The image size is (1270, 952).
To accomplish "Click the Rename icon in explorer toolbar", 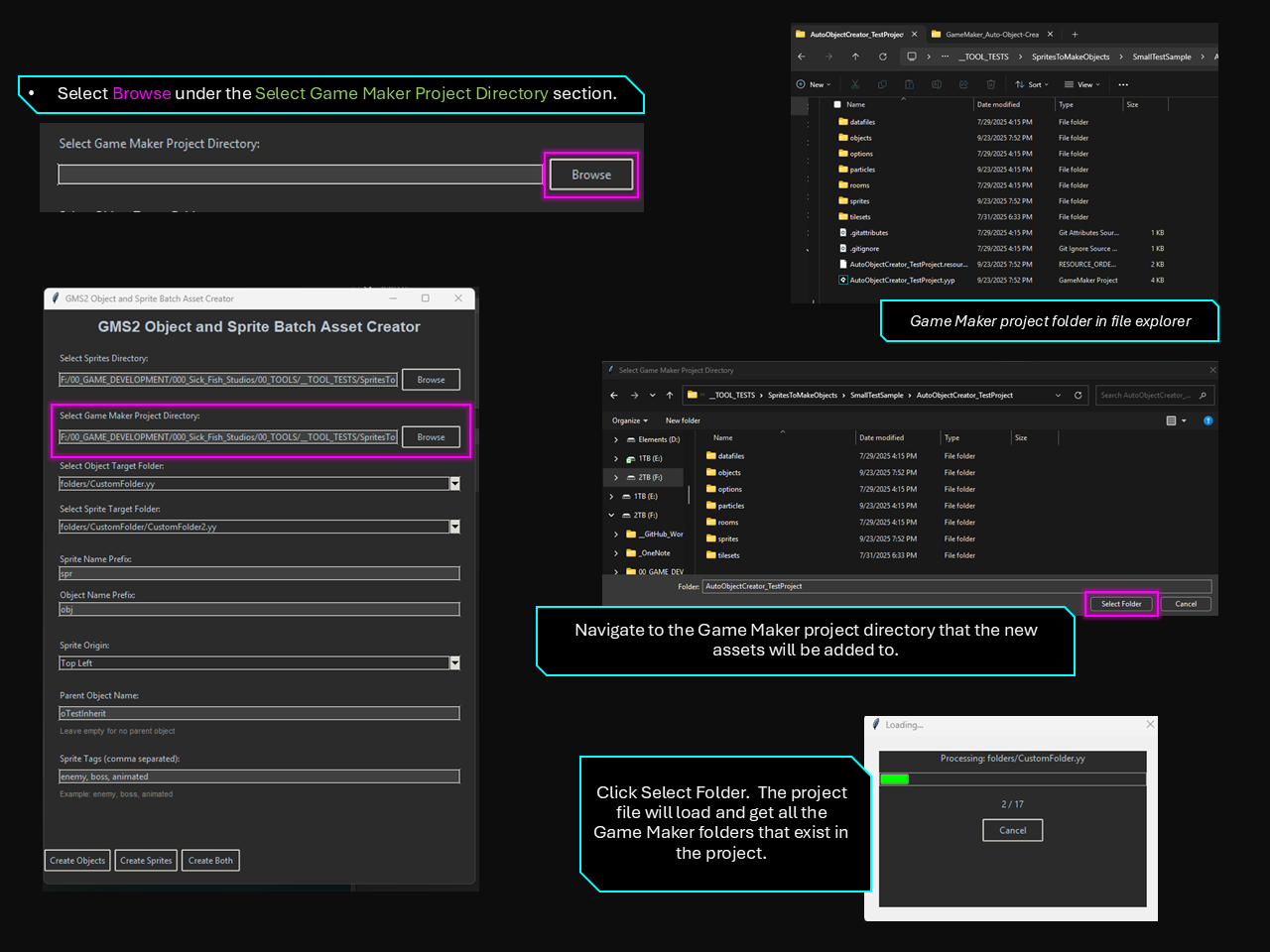I will click(x=937, y=84).
